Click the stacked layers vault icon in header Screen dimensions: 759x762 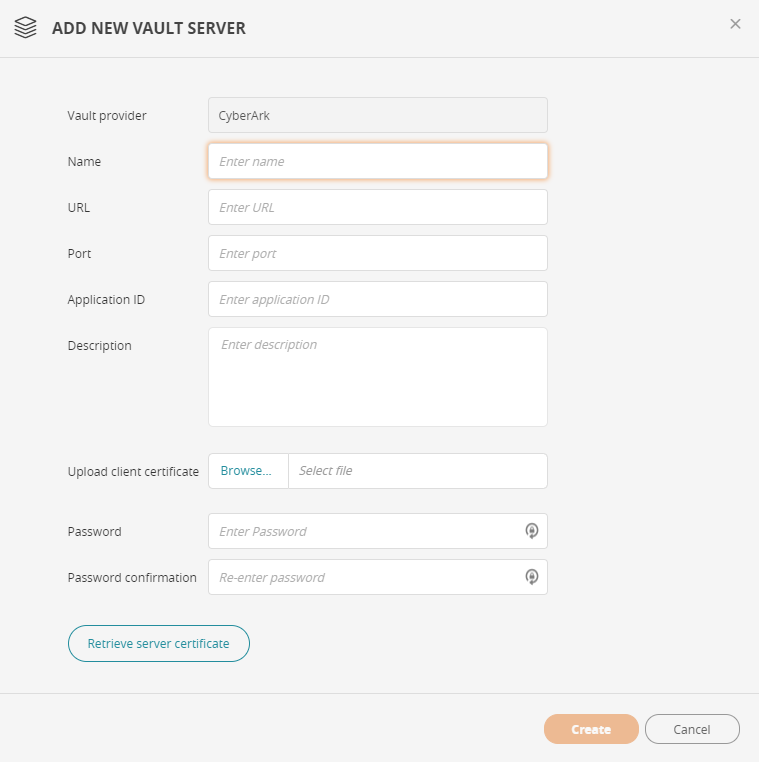(26, 28)
